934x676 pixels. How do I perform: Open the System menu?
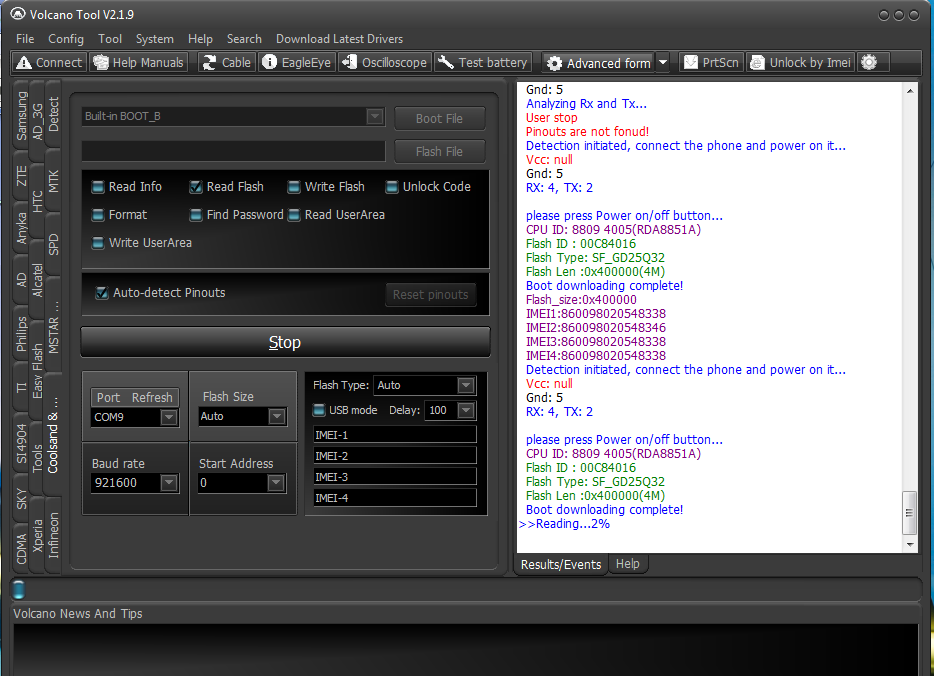[154, 39]
